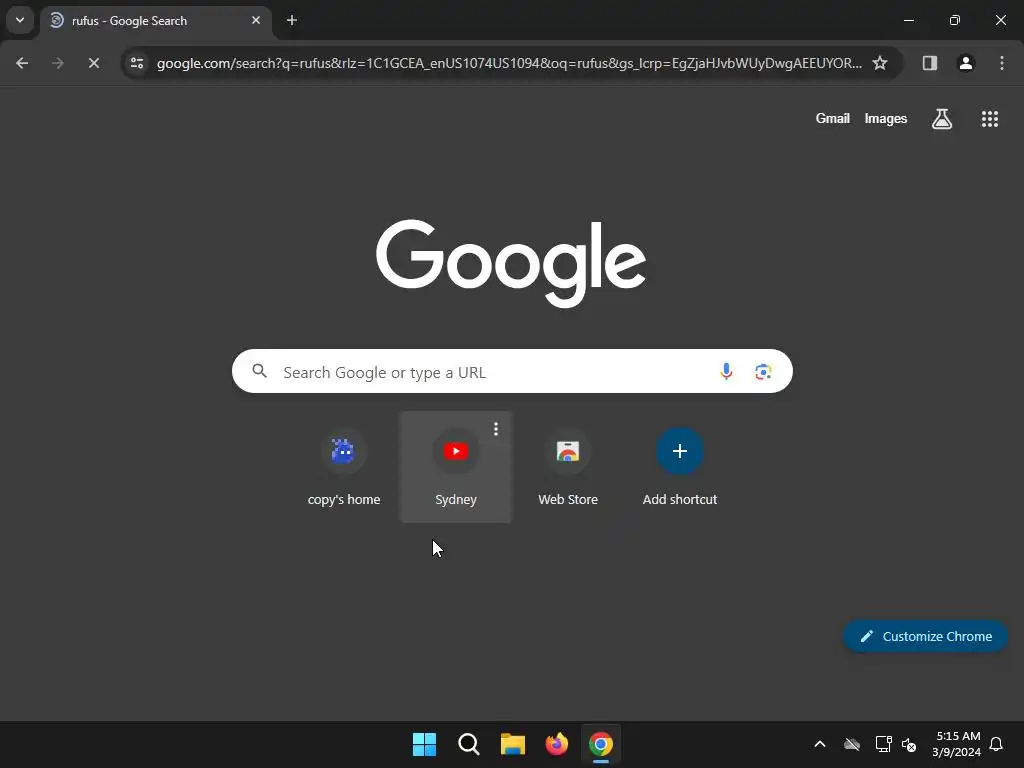View site information icon in address bar
The image size is (1024, 768).
[x=137, y=63]
